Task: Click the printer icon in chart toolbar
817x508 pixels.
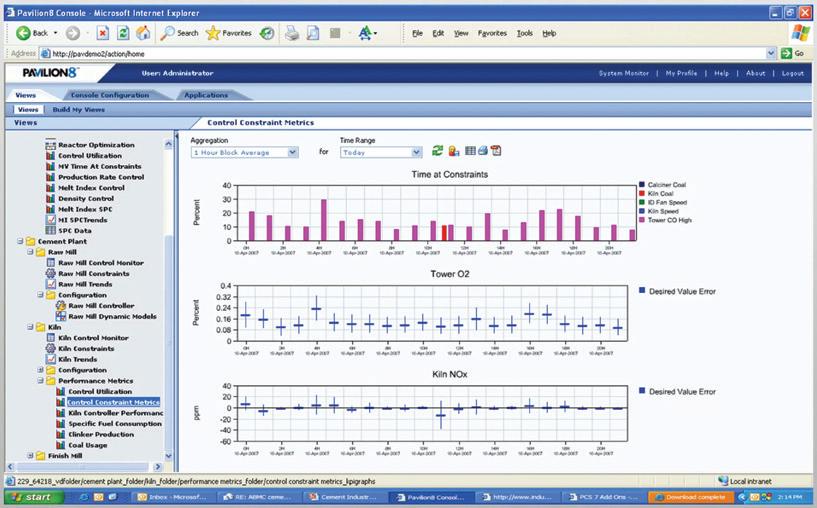Action: coord(483,151)
